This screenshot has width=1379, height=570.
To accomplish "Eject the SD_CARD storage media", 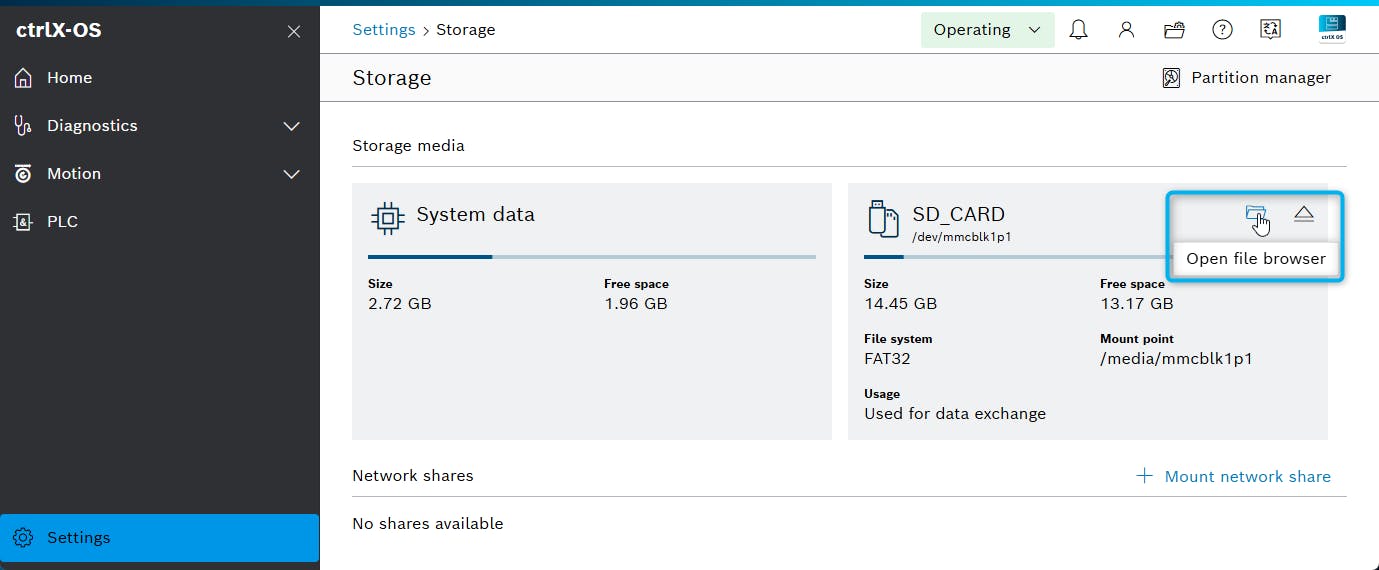I will coord(1303,214).
